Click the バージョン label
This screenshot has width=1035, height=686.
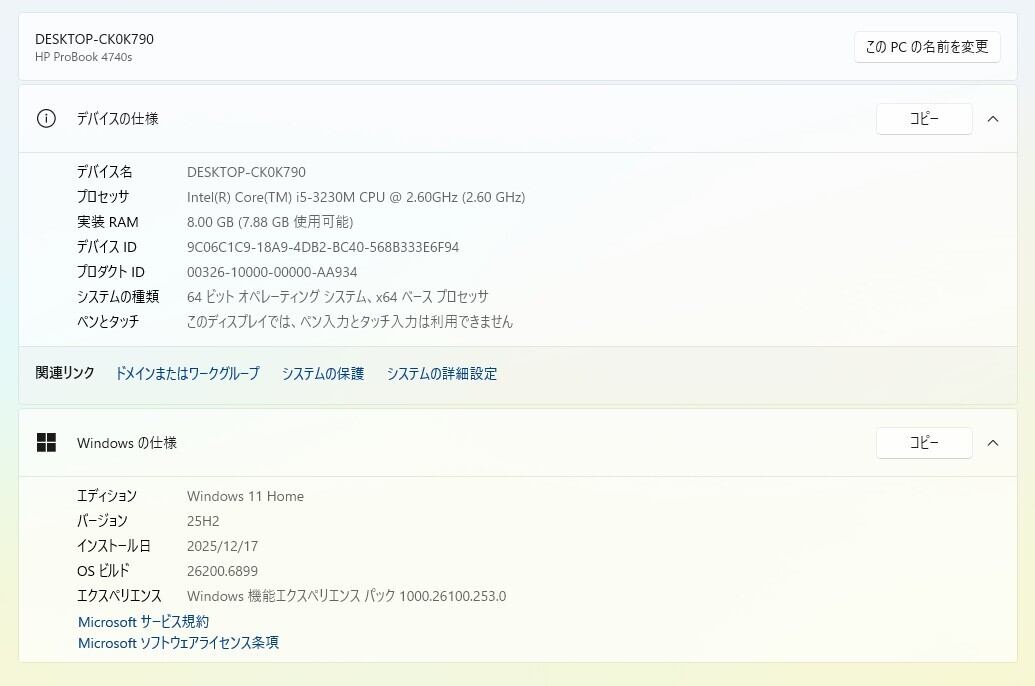[102, 521]
